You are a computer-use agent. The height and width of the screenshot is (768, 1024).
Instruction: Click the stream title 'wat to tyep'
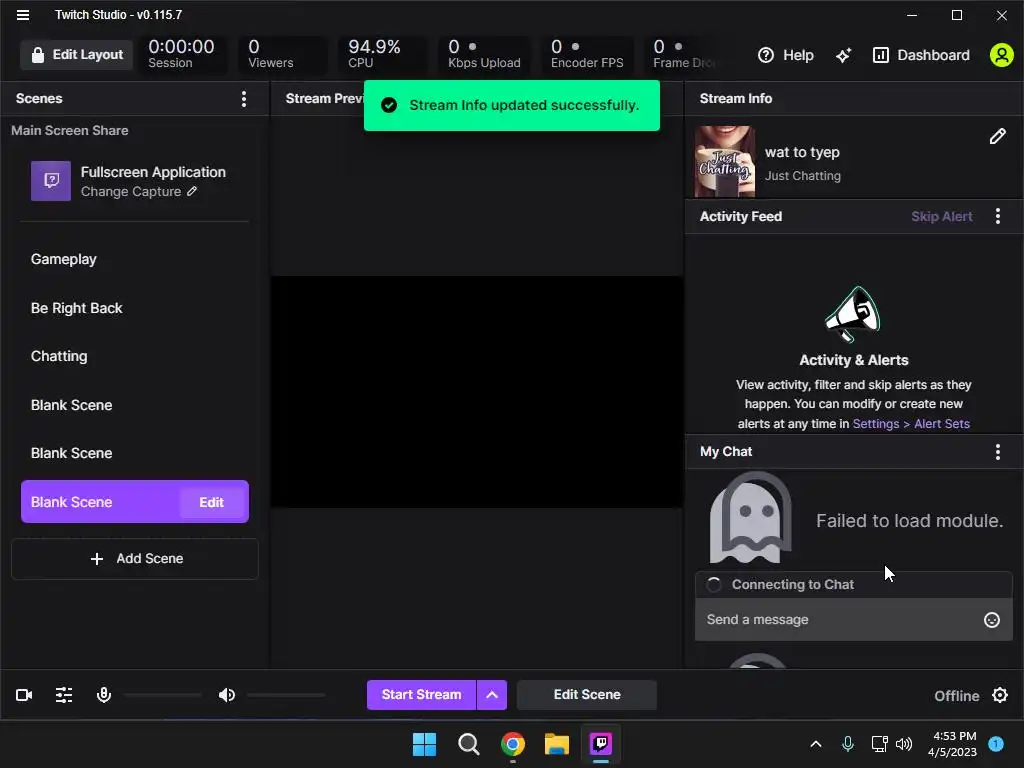pyautogui.click(x=802, y=152)
